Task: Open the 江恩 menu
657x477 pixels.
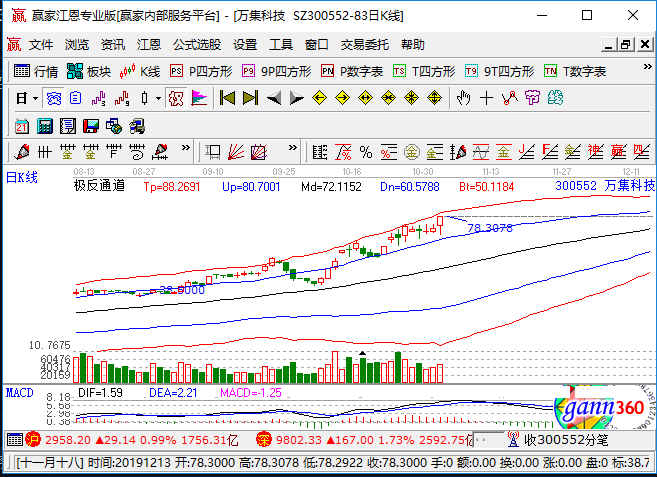Action: click(x=149, y=44)
